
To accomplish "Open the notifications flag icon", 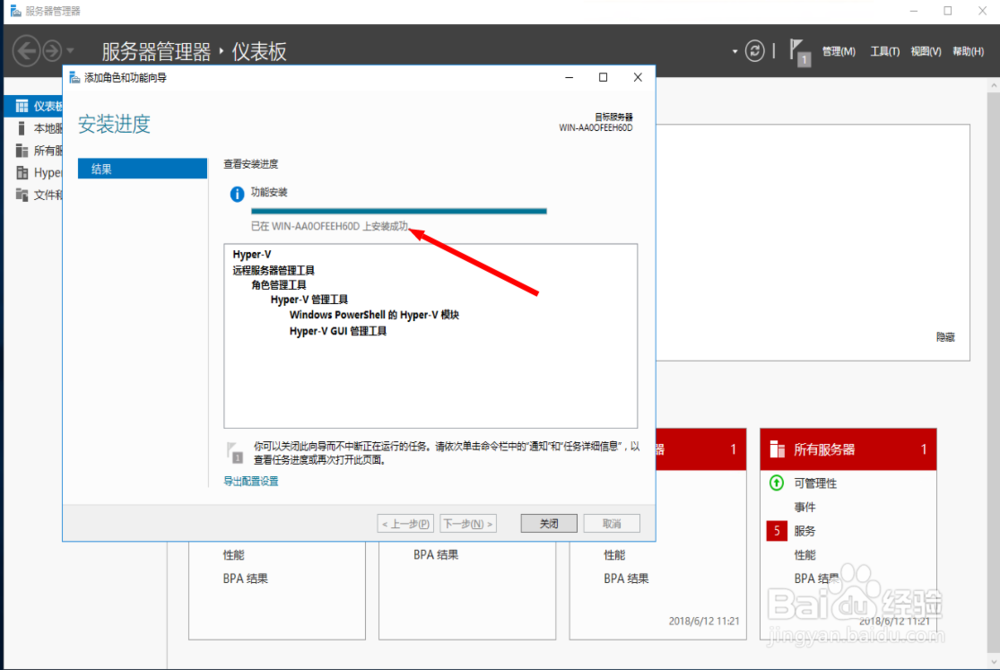I will 799,52.
